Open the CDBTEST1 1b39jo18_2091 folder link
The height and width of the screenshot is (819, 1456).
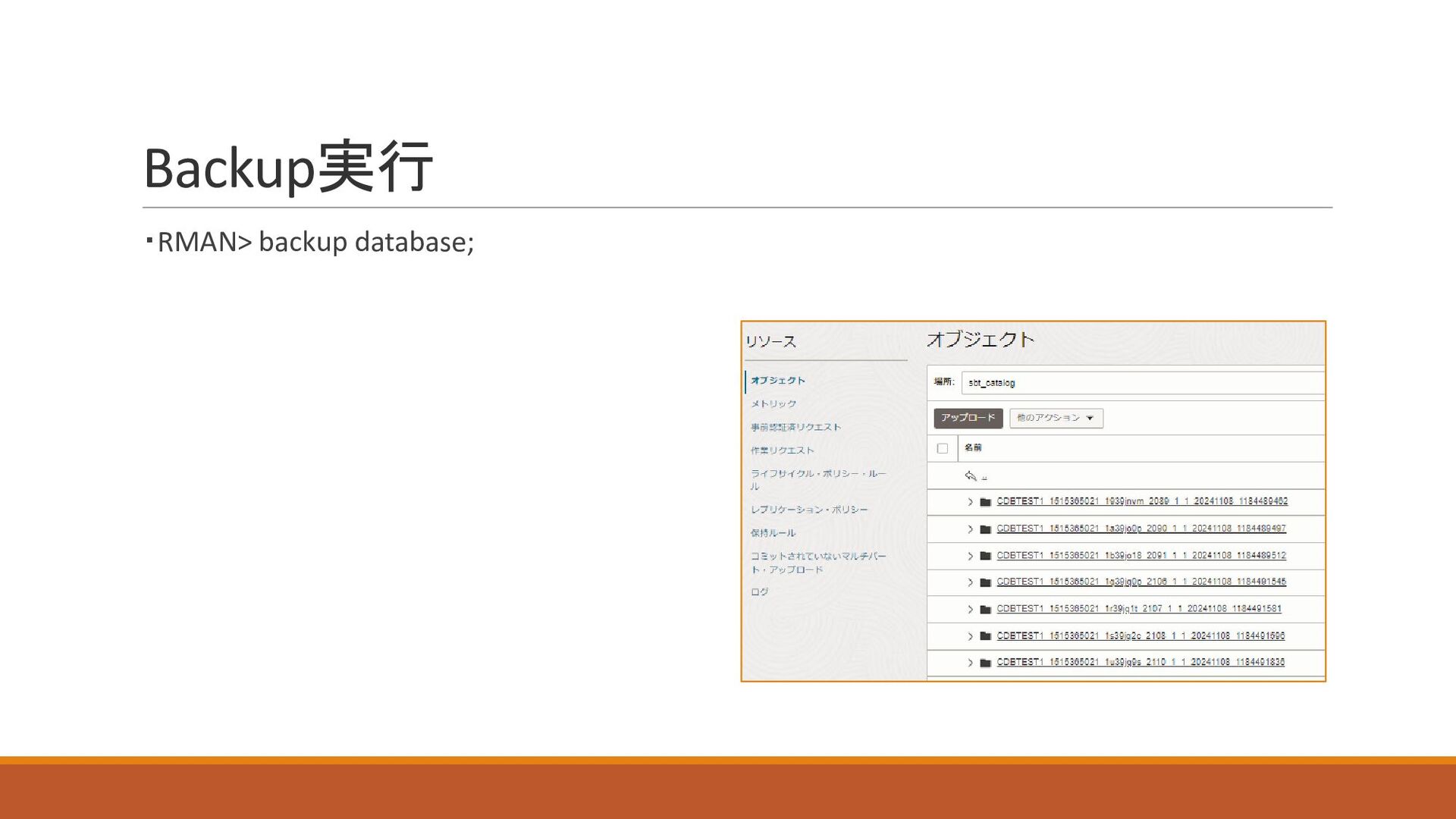[x=1141, y=556]
